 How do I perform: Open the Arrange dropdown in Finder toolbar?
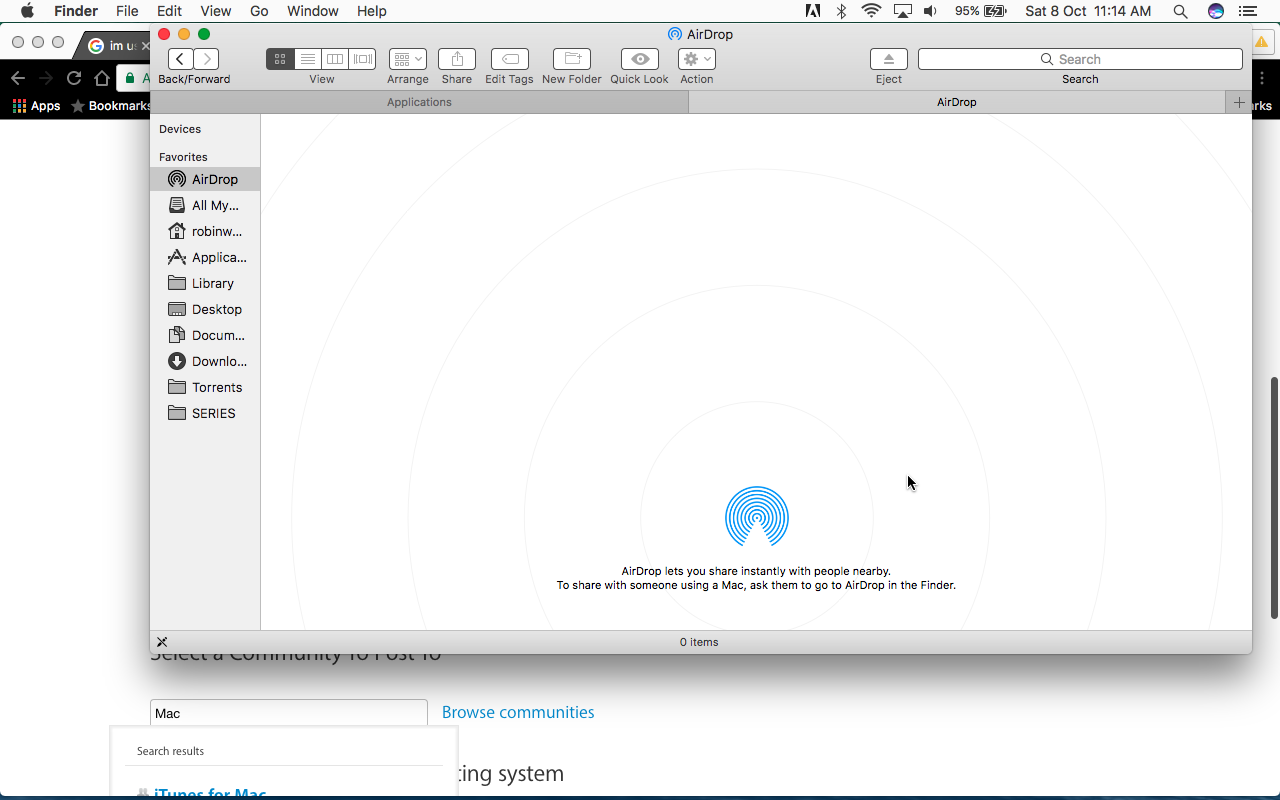click(408, 59)
